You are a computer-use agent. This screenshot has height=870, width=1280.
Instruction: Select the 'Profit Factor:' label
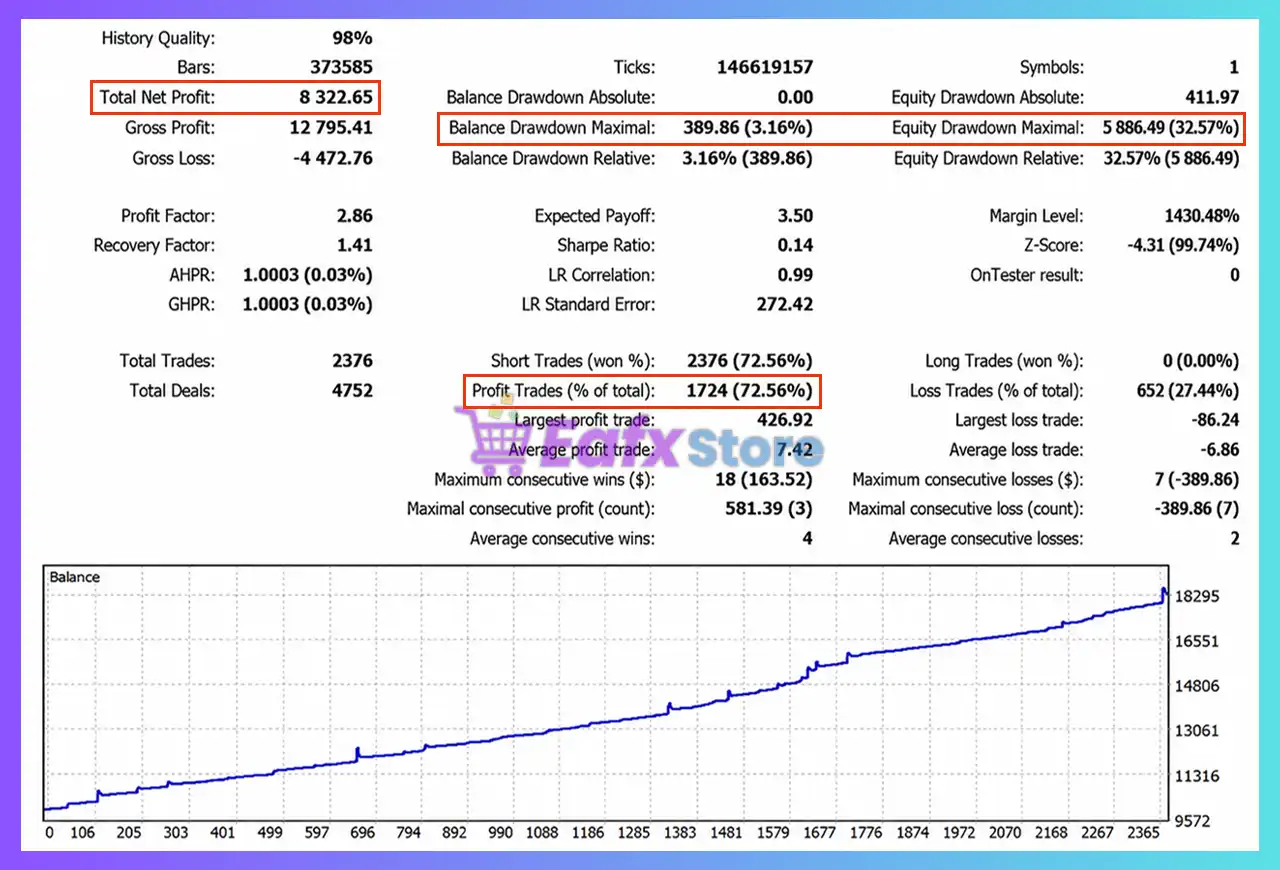tap(168, 216)
